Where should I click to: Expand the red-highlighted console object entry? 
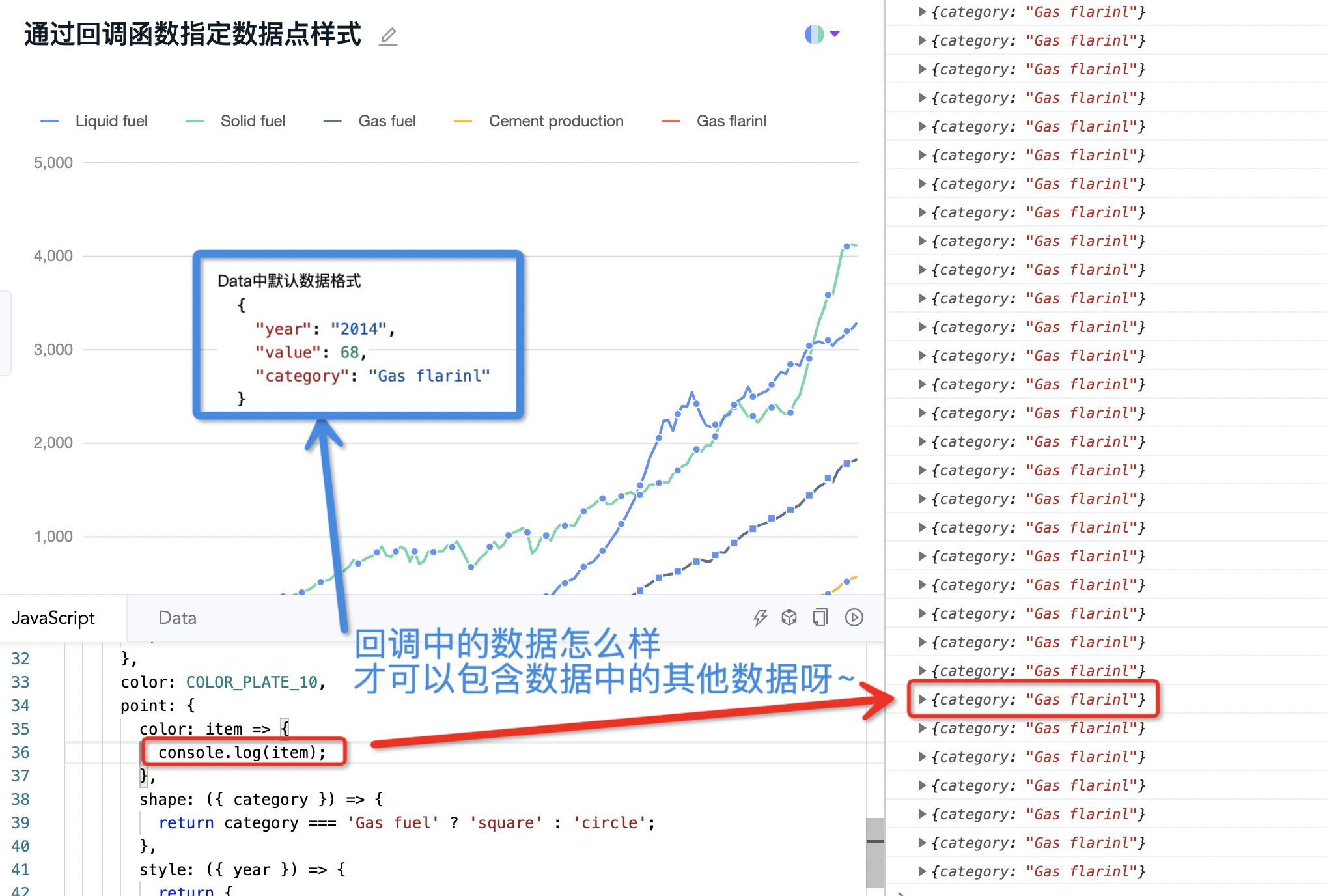click(x=922, y=699)
